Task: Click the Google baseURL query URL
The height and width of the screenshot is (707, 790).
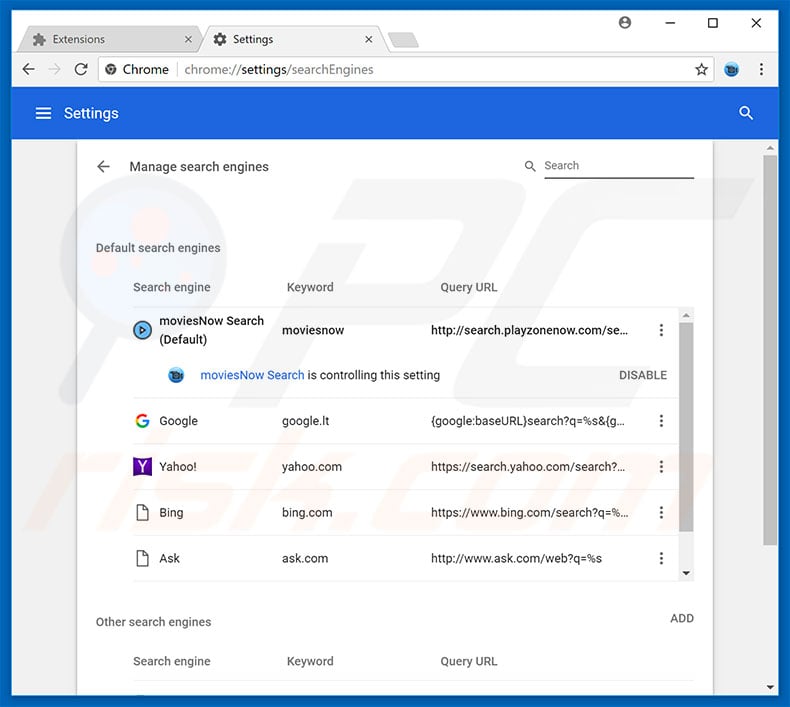Action: [528, 421]
